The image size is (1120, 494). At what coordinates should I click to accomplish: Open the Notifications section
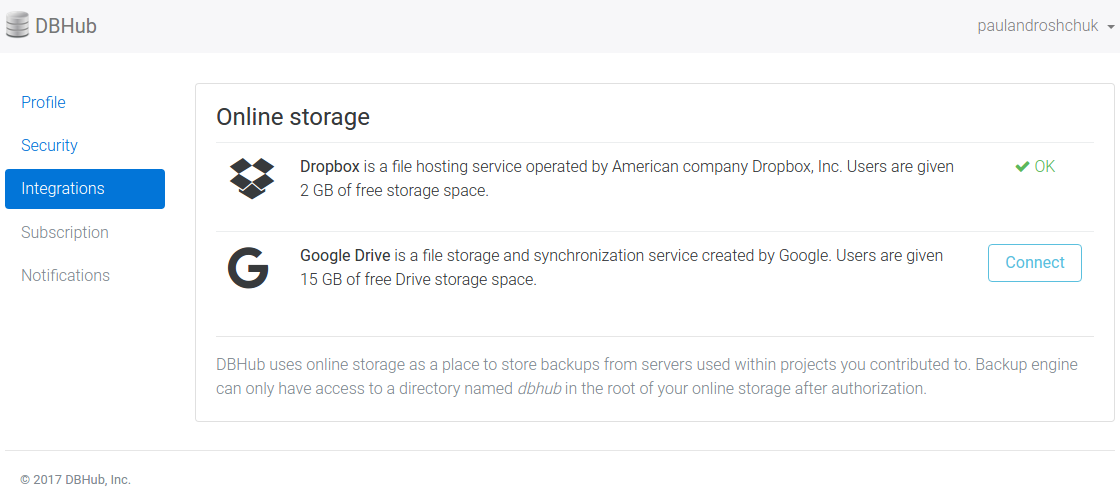pos(65,275)
